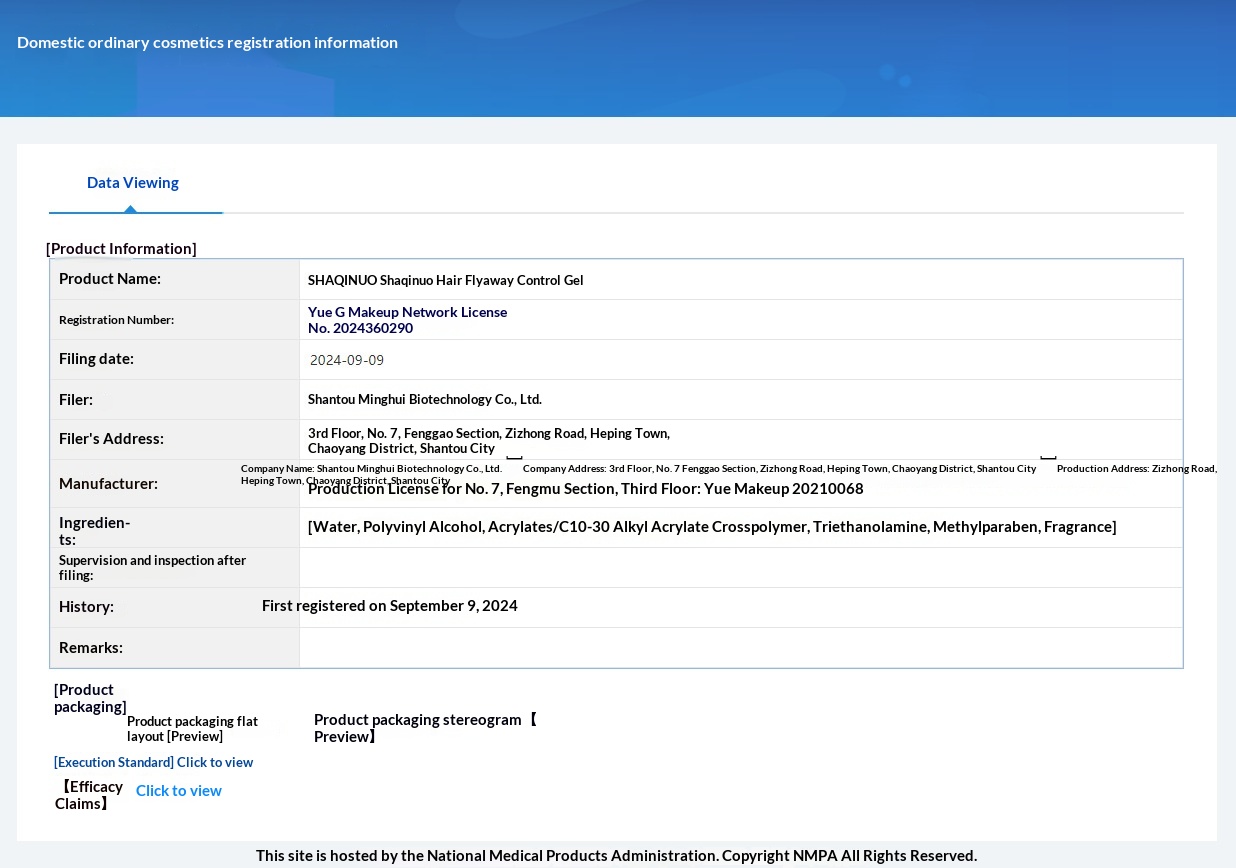Select the product name SHAQINUO Hair Flyaway Gel

445,281
